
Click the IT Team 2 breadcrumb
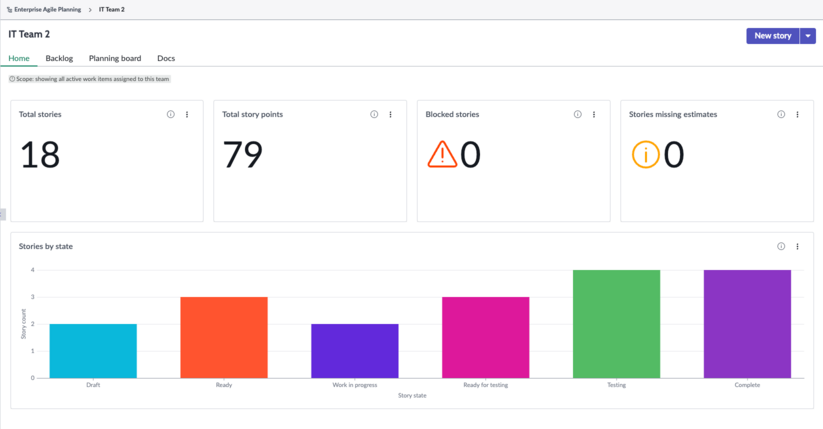pyautogui.click(x=112, y=9)
